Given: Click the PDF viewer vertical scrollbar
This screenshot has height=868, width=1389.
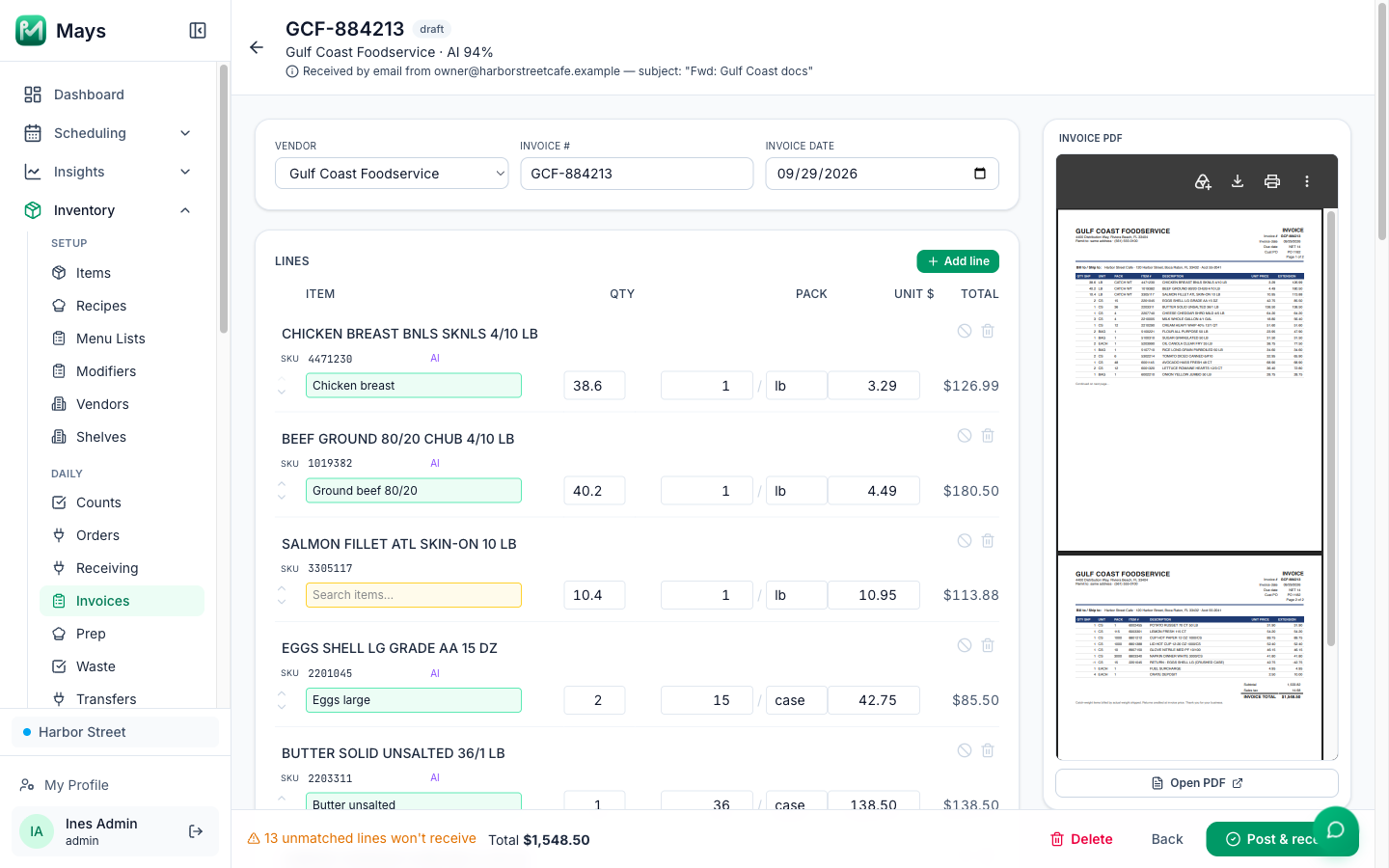Looking at the screenshot, I should pyautogui.click(x=1332, y=428).
